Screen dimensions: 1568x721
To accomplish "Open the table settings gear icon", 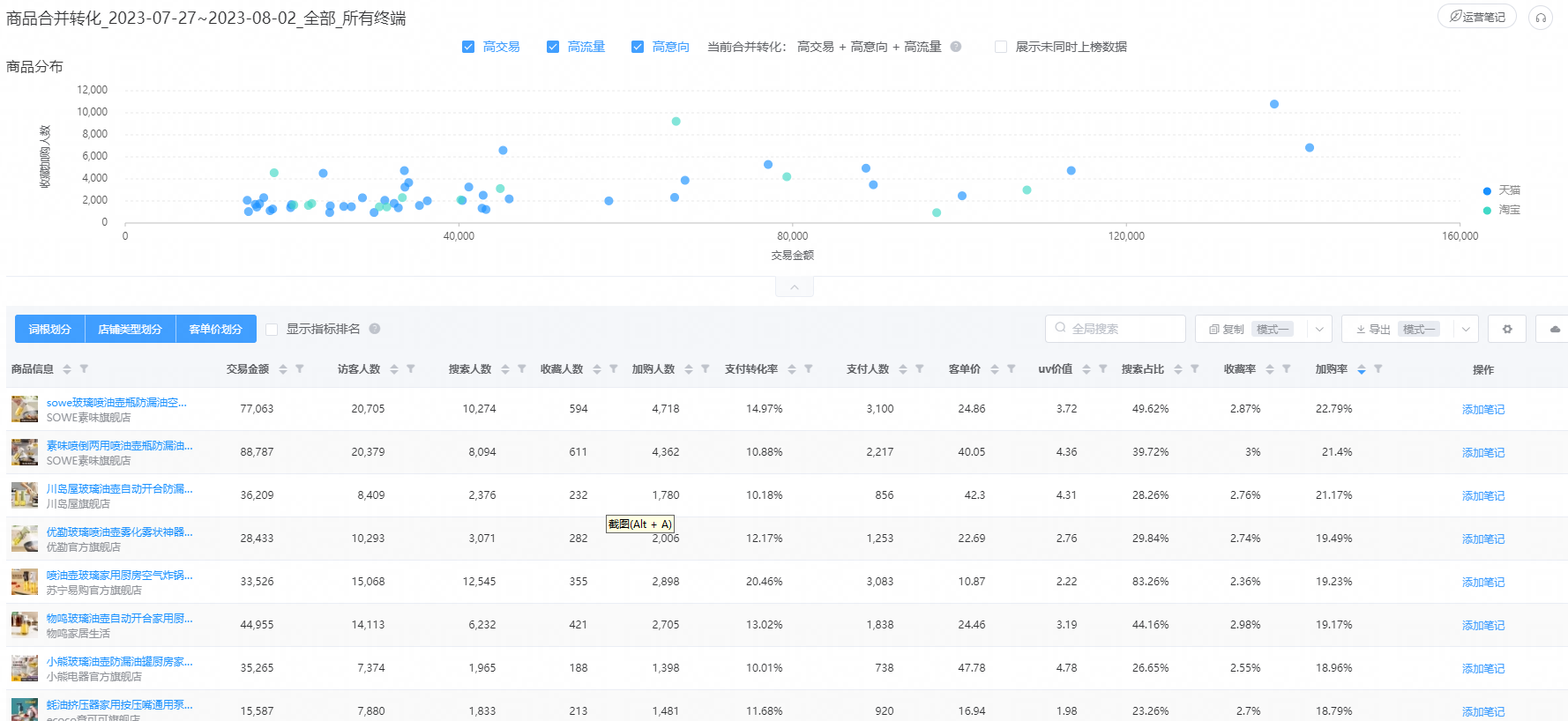I will (1507, 329).
